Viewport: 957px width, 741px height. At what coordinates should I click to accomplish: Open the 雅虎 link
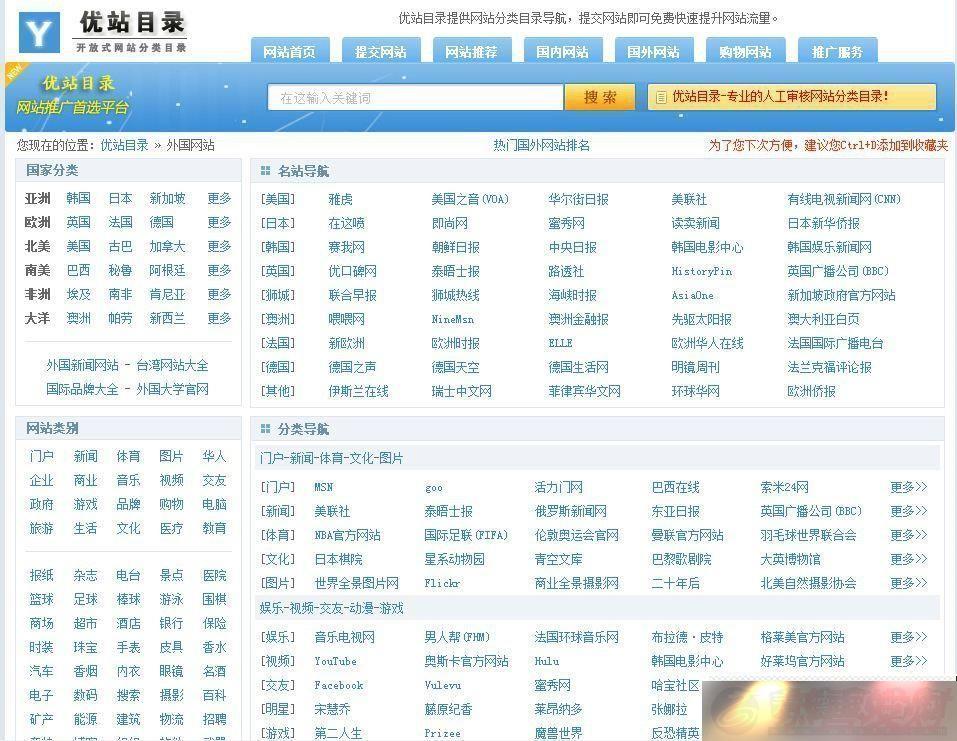coord(340,199)
